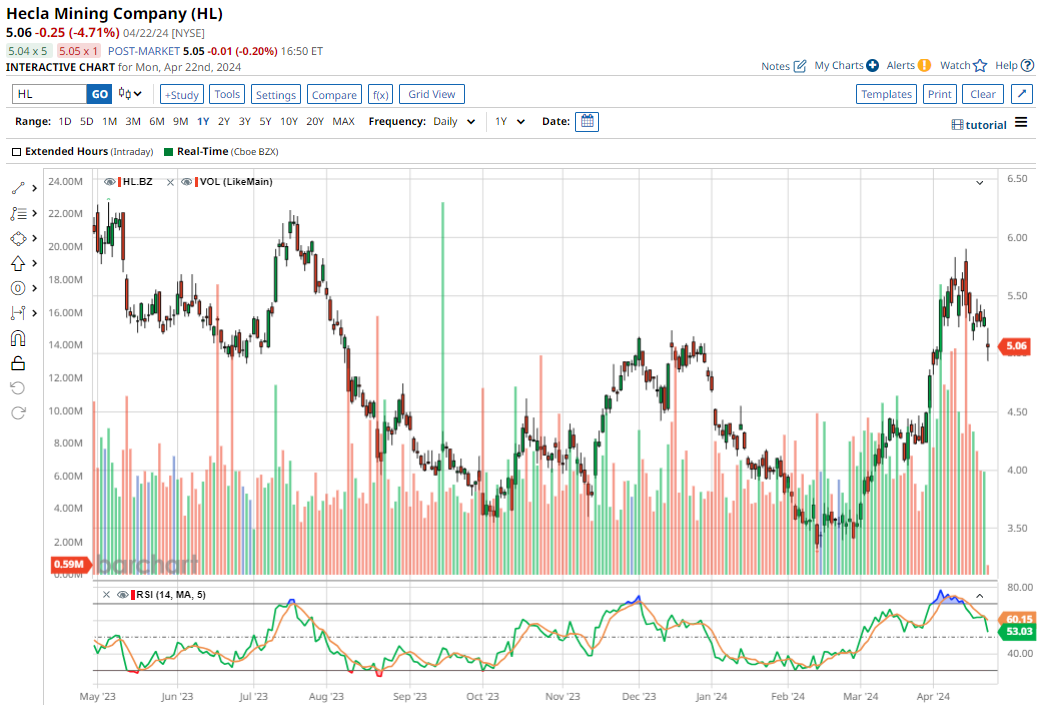The image size is (1041, 707).
Task: Select the trend line drawing tool
Action: point(18,188)
